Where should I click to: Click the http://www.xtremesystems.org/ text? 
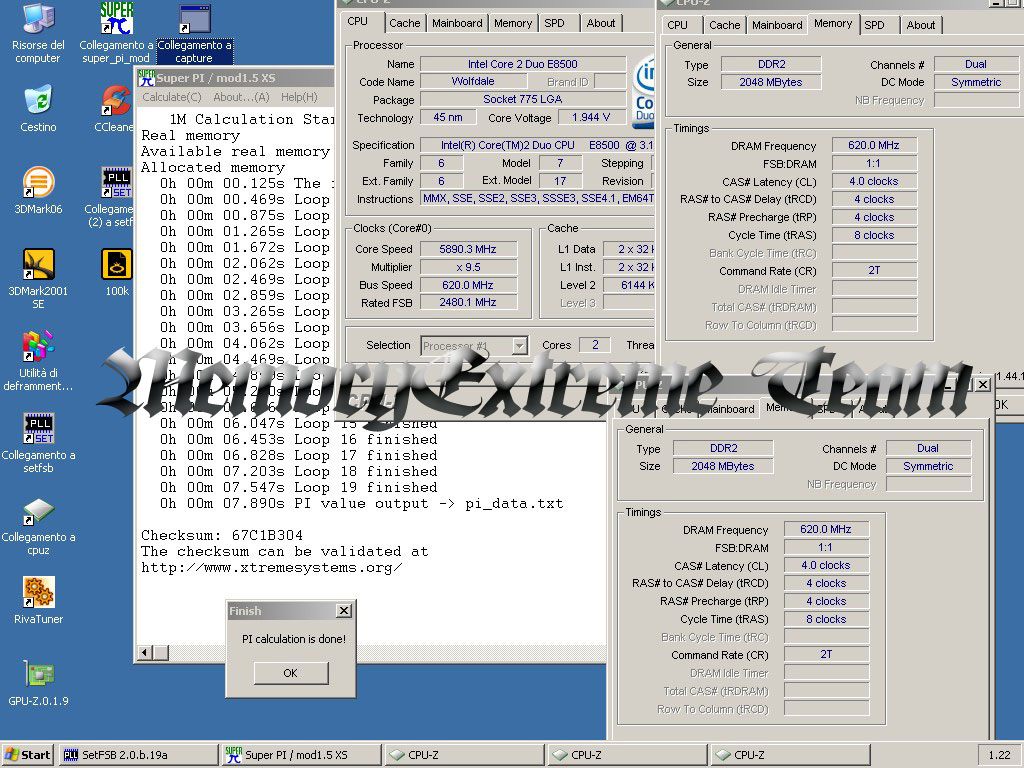[271, 568]
